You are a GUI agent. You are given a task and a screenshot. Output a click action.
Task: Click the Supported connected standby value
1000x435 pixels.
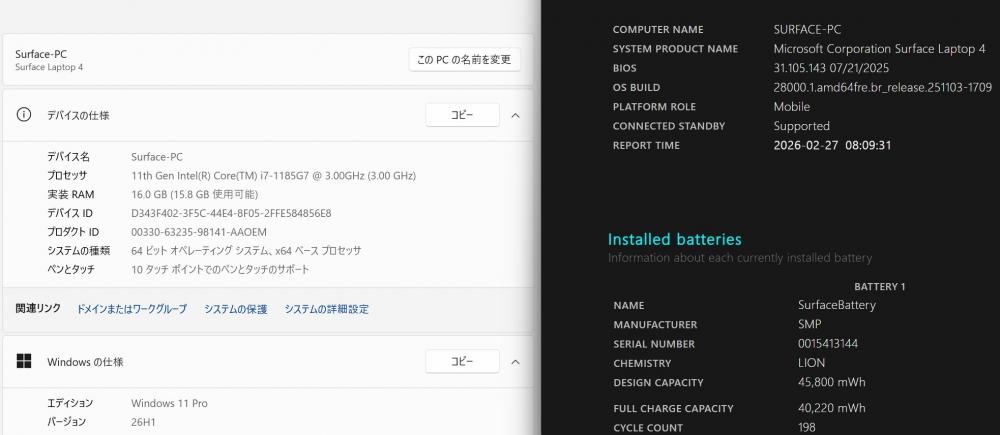802,126
